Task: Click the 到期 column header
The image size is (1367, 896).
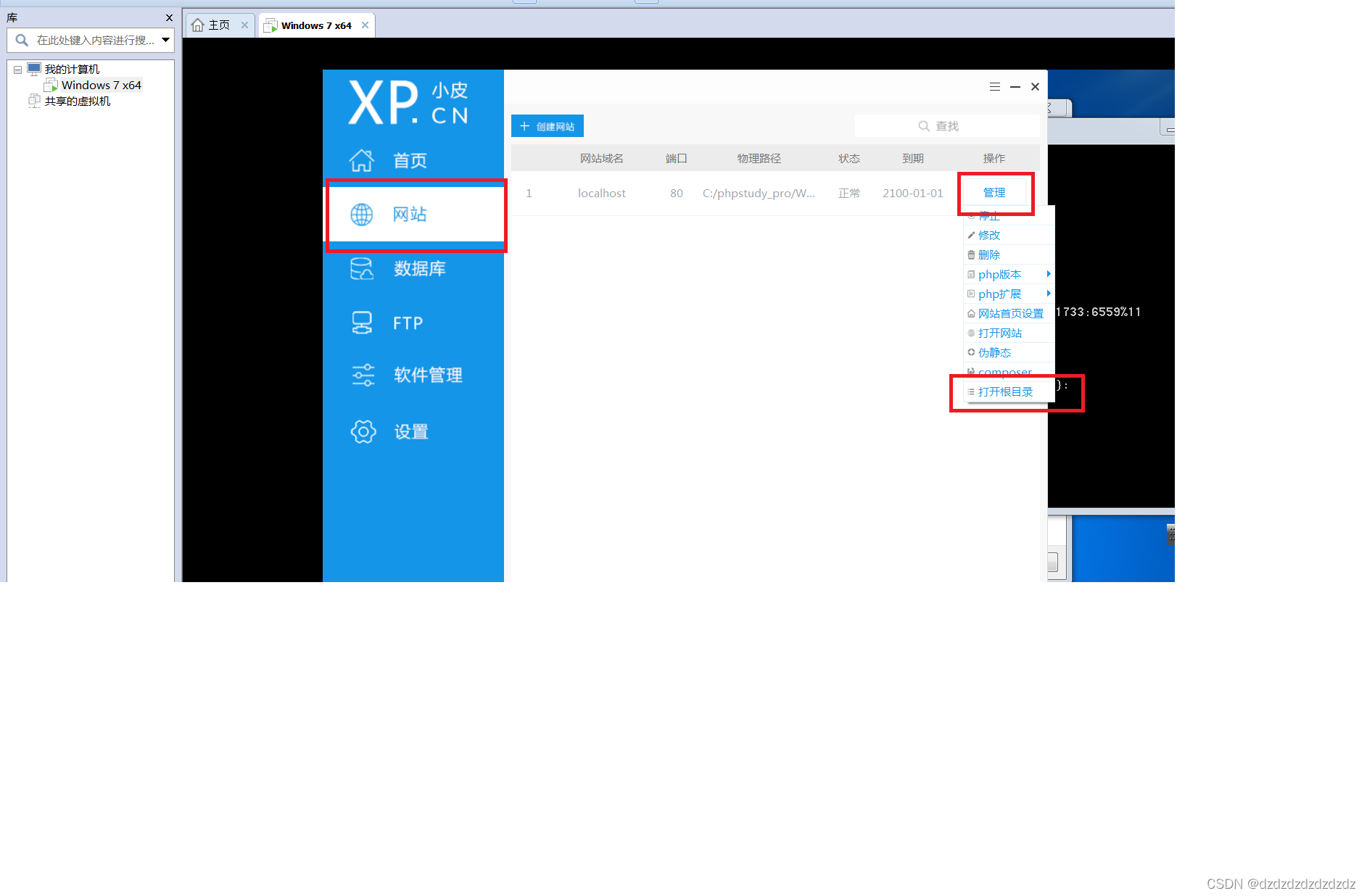Action: pos(913,158)
